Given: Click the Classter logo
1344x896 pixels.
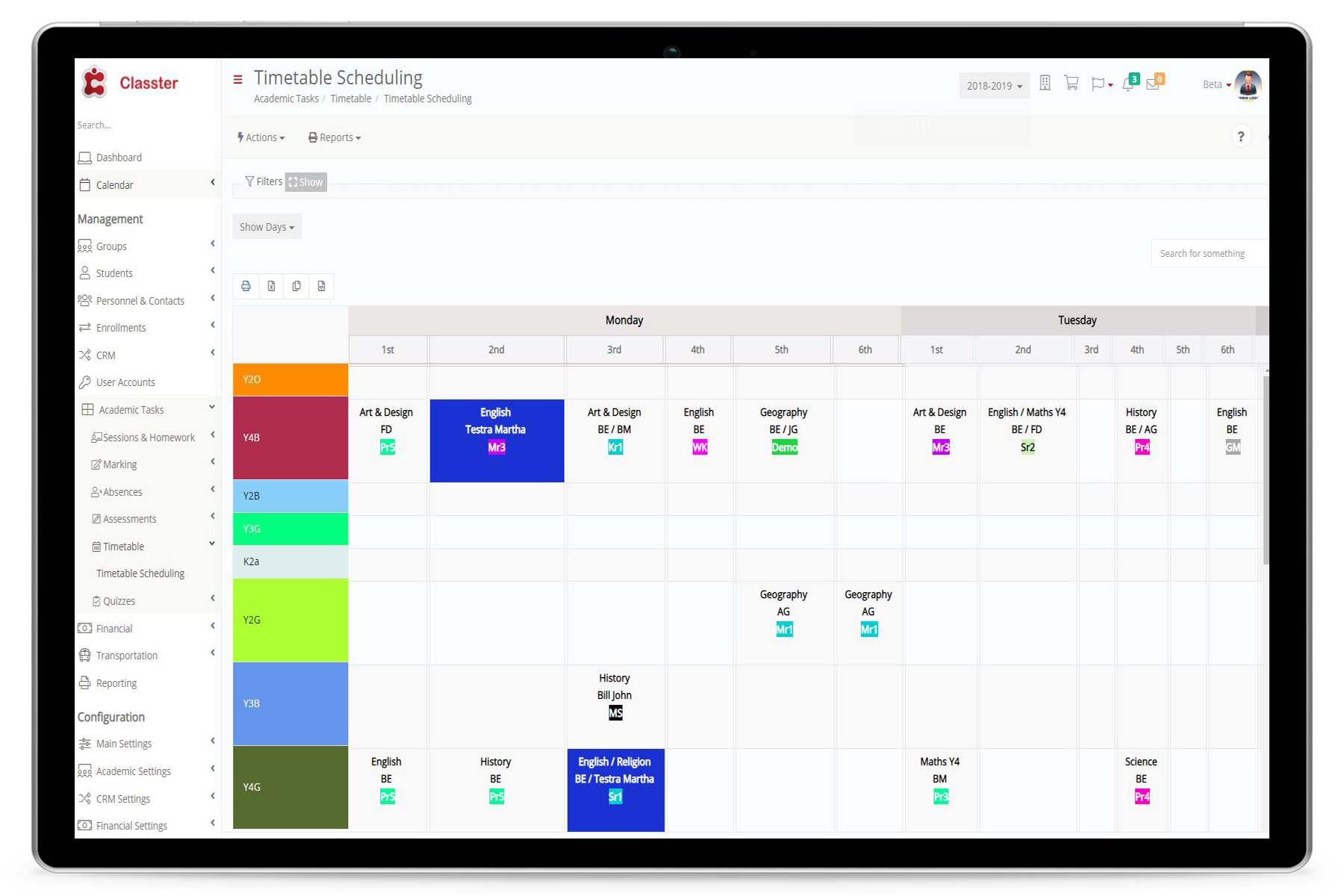Looking at the screenshot, I should pyautogui.click(x=131, y=82).
